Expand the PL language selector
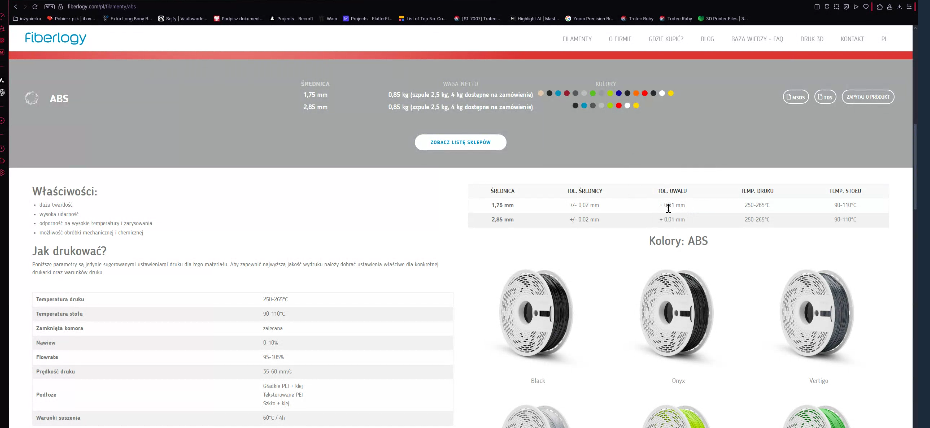Image resolution: width=930 pixels, height=428 pixels. coord(884,39)
